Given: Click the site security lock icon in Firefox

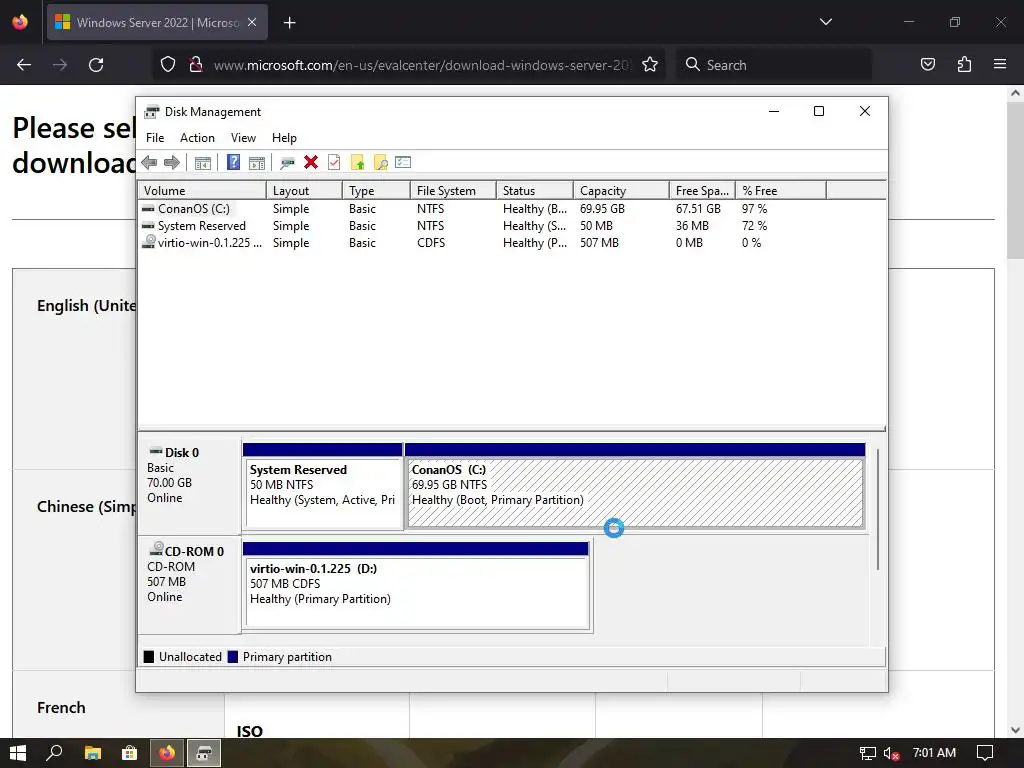Looking at the screenshot, I should point(195,65).
